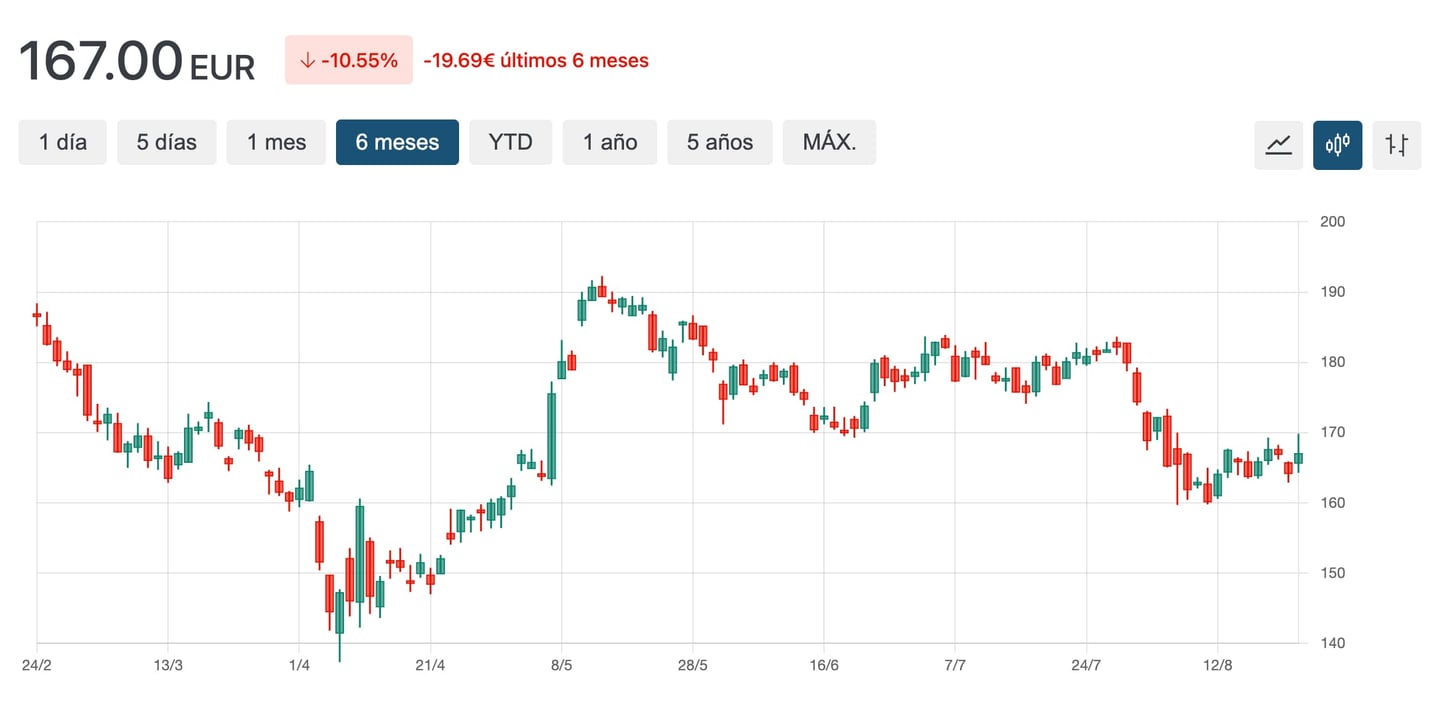Select the candlestick chart type icon
The height and width of the screenshot is (703, 1440).
coord(1337,144)
